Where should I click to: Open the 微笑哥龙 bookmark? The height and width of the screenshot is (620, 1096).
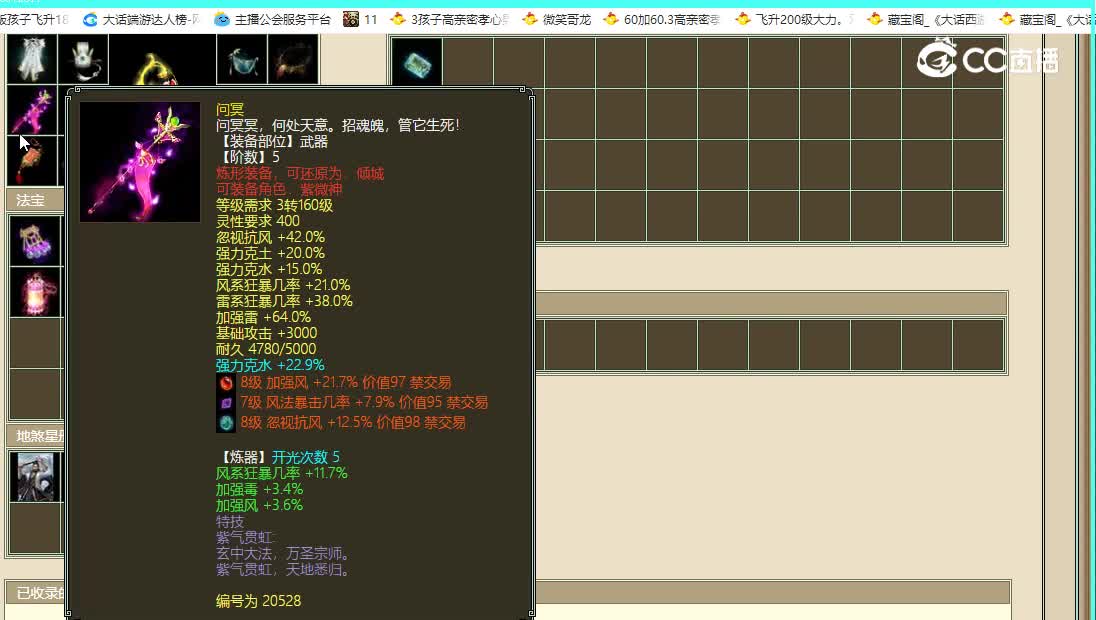click(557, 20)
